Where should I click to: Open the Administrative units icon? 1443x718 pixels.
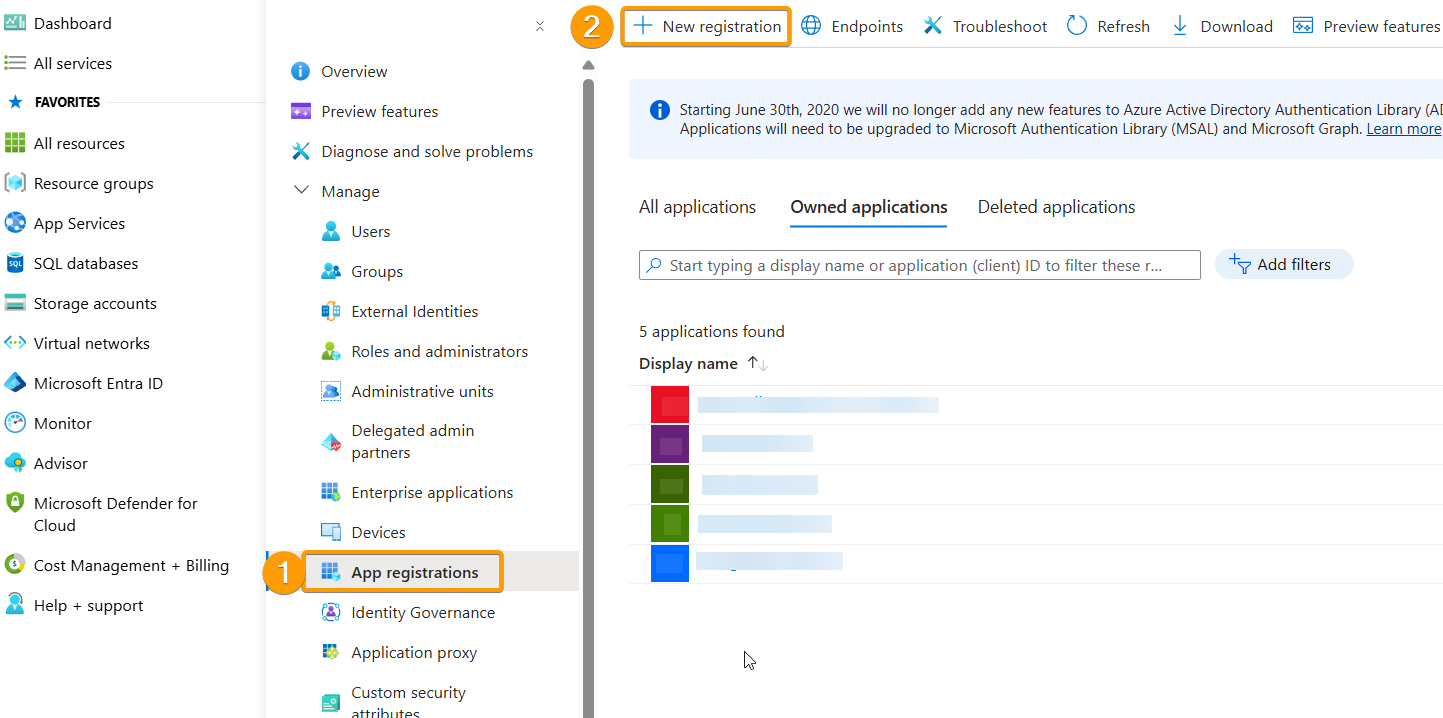click(x=331, y=391)
